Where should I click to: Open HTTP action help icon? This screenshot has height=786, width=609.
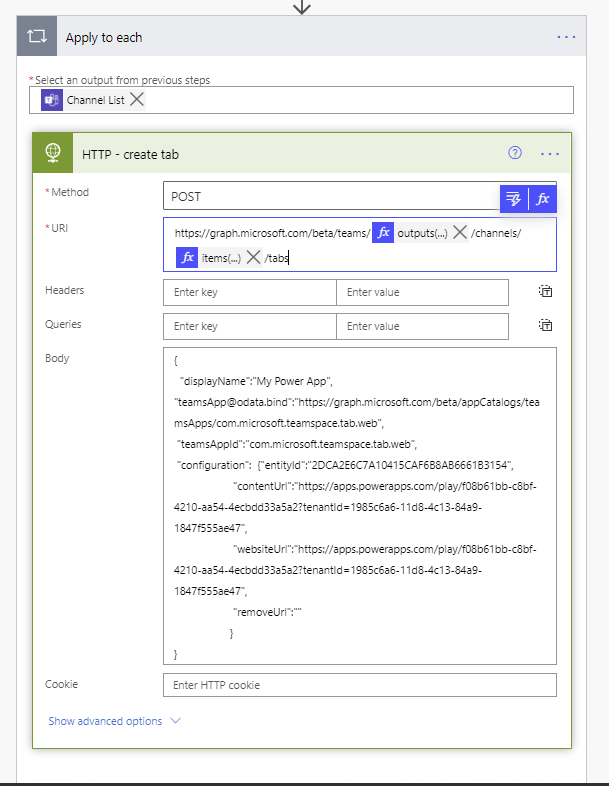click(x=515, y=153)
